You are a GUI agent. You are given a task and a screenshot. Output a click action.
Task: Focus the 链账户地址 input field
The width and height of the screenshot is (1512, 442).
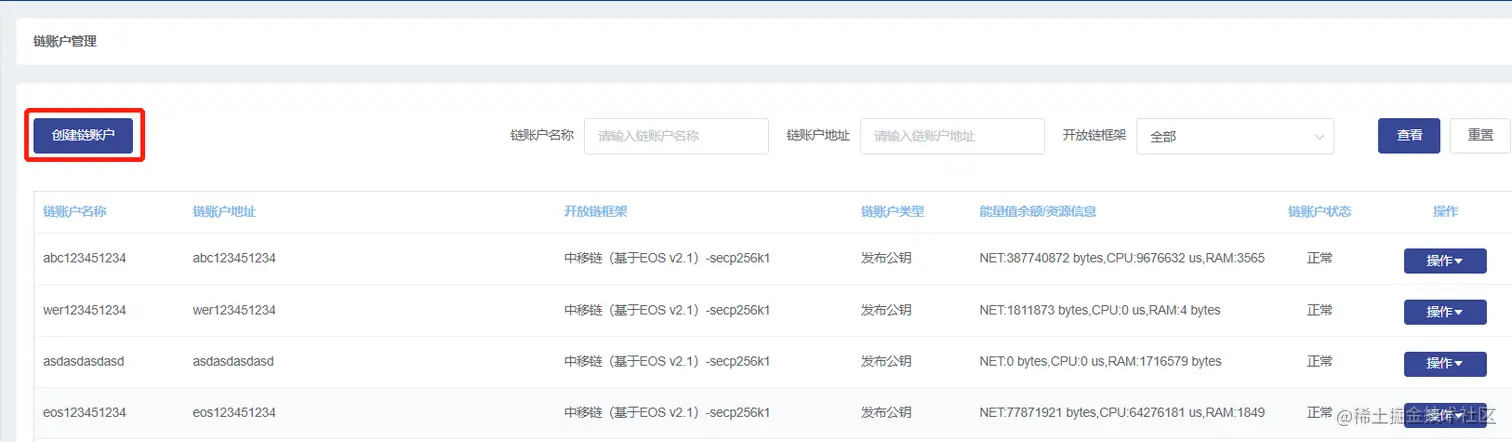click(952, 136)
